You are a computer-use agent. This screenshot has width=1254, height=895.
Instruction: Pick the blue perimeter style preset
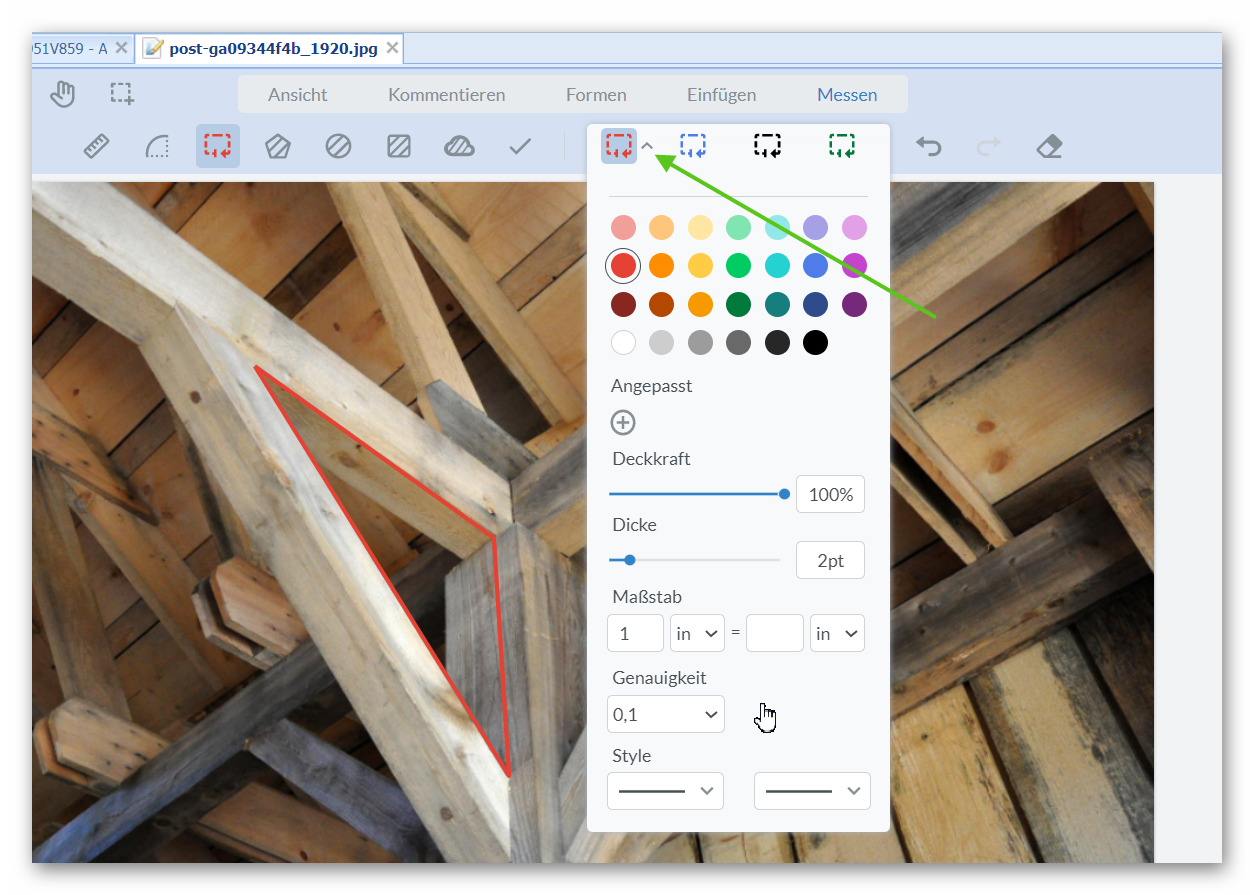693,146
